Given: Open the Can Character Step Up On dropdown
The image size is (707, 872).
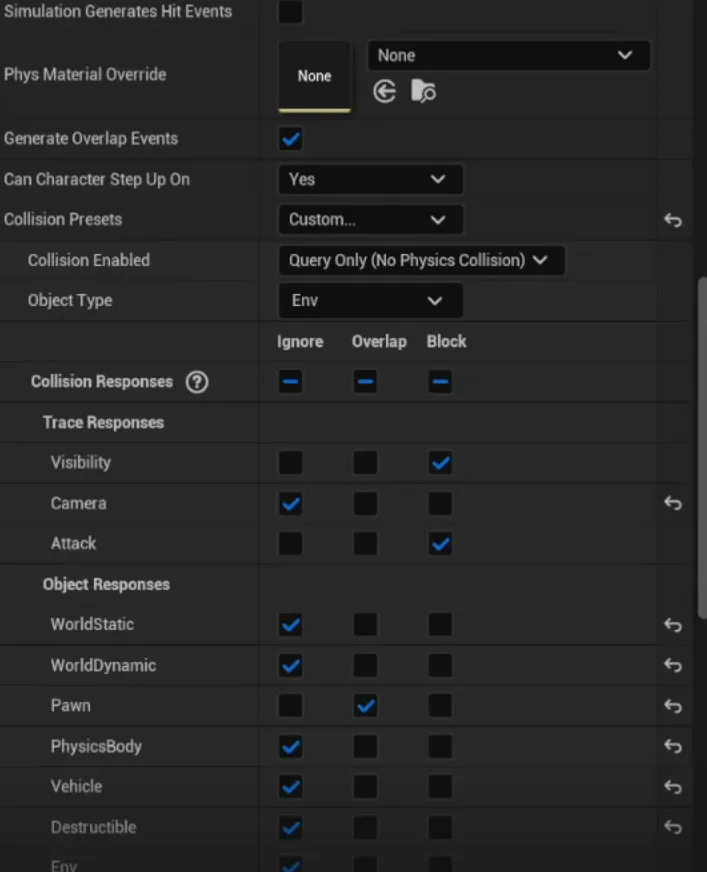Looking at the screenshot, I should pos(369,180).
